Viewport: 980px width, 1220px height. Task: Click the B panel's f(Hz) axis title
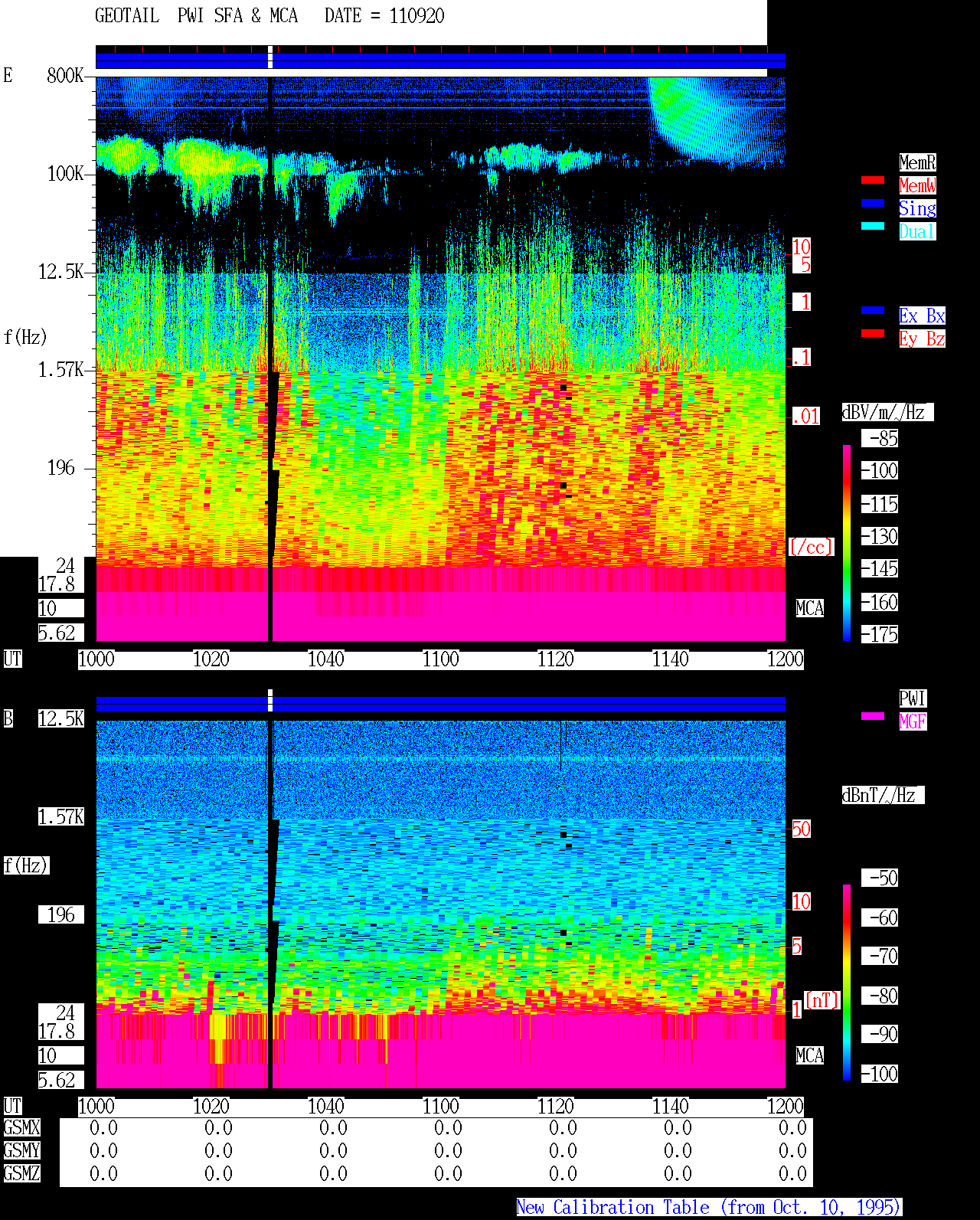pos(25,865)
